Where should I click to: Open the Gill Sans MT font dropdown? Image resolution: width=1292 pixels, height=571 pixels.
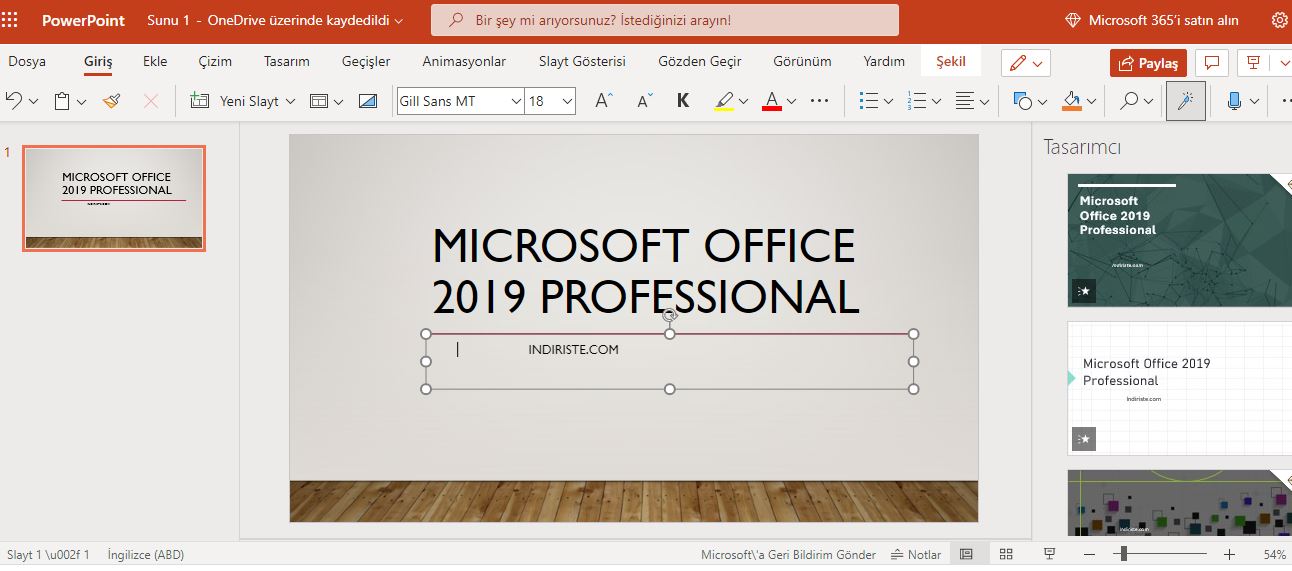[x=516, y=101]
